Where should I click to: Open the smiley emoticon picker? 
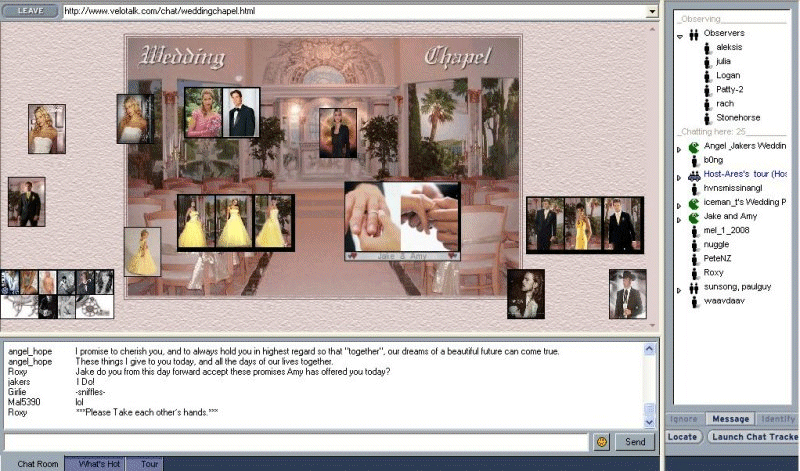click(602, 441)
